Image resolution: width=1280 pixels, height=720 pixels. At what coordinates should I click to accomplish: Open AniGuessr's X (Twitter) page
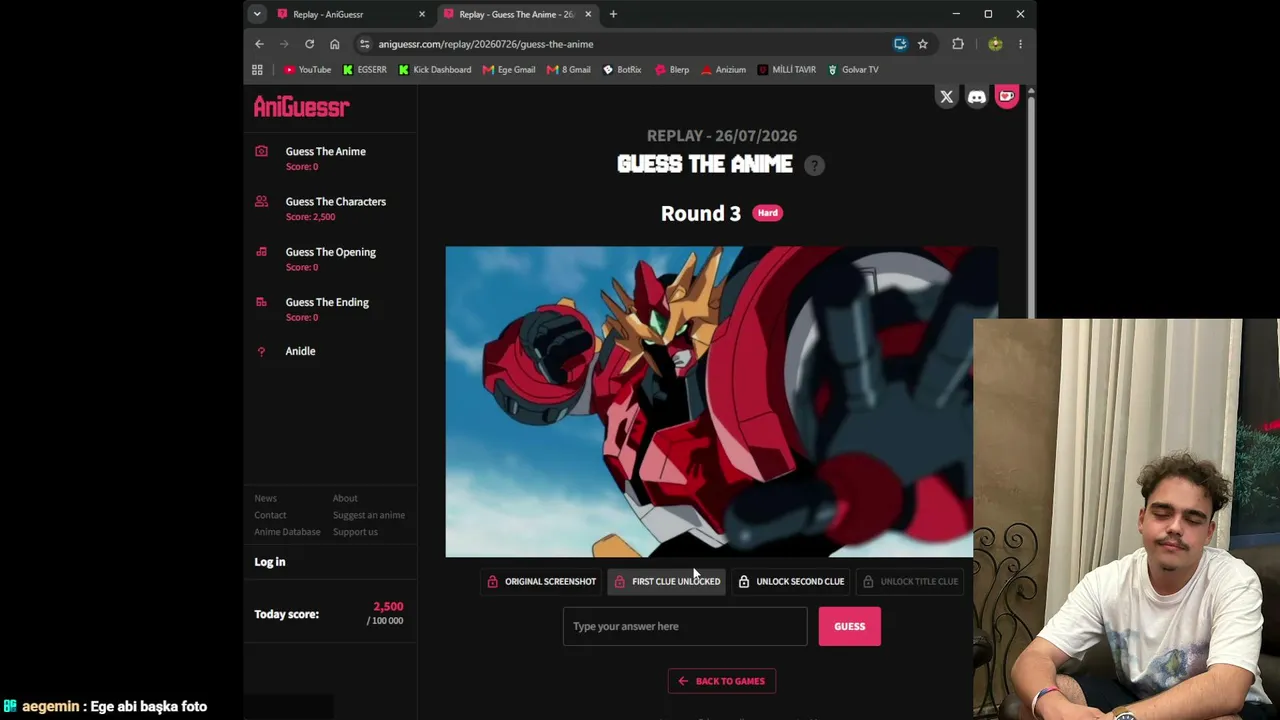(946, 97)
